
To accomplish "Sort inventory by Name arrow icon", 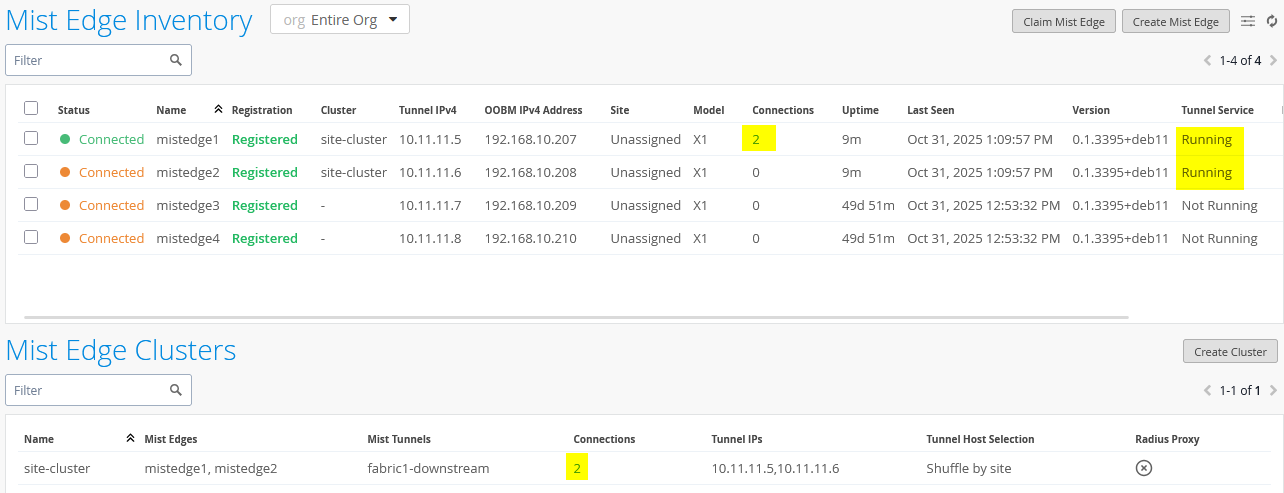I will (218, 110).
